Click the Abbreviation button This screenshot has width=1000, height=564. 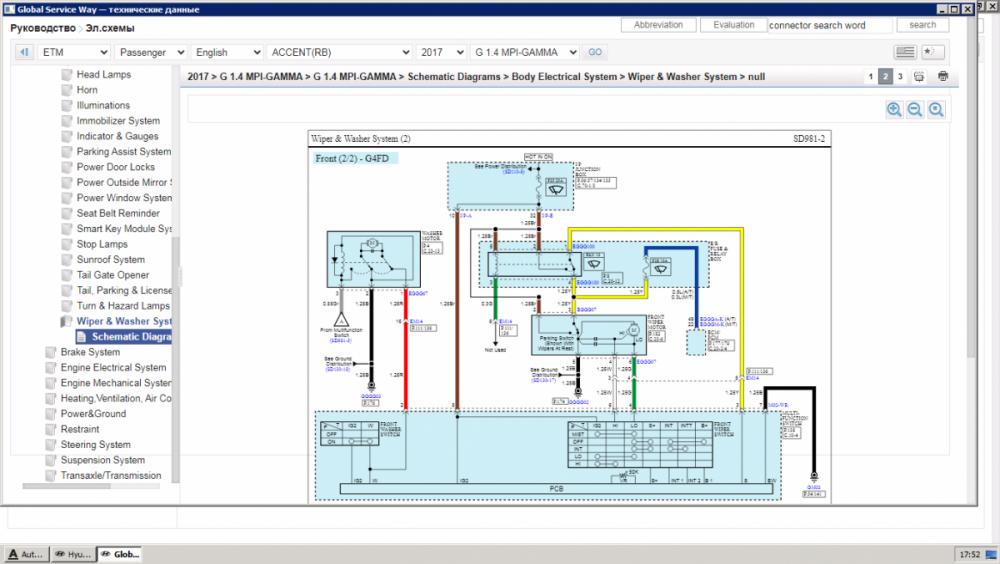pos(659,25)
